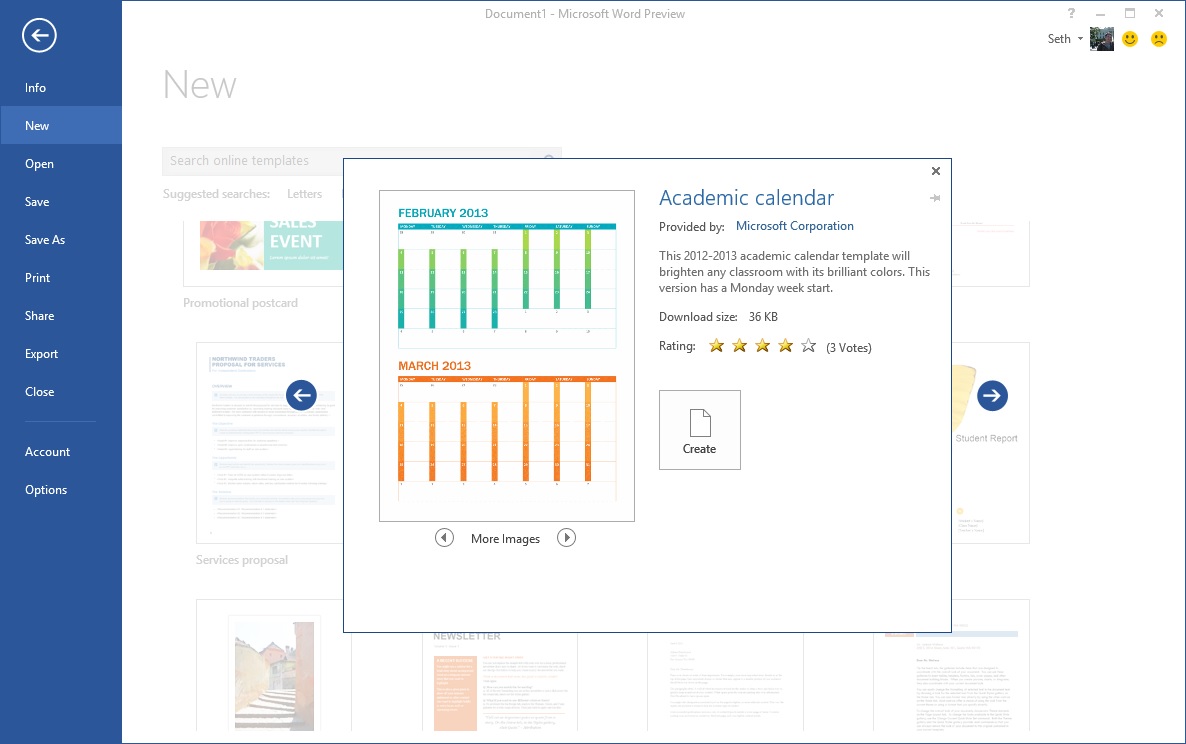The image size is (1186, 744).
Task: Open Word Options from the sidebar
Action: pyautogui.click(x=46, y=490)
